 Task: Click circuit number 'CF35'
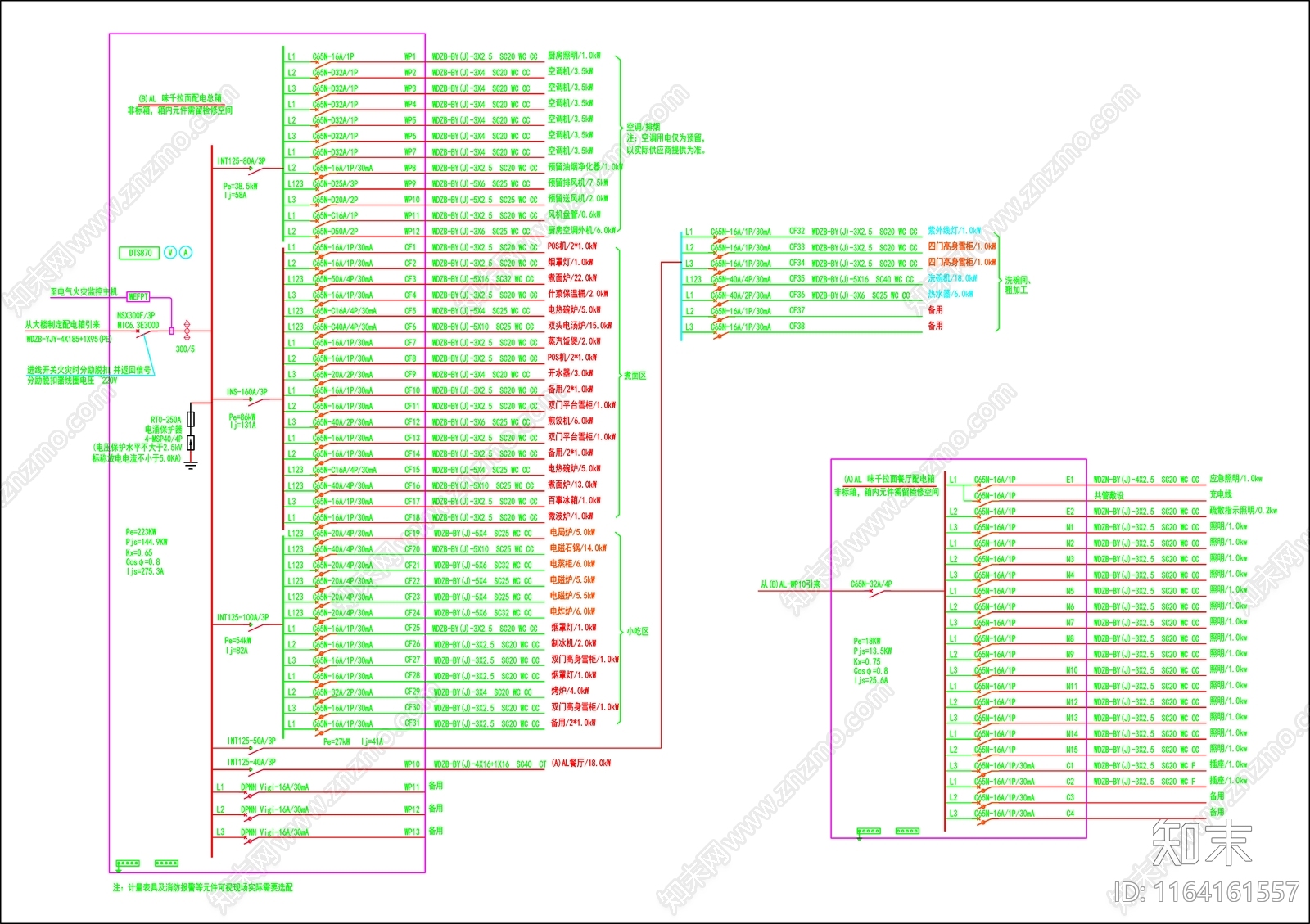point(797,279)
